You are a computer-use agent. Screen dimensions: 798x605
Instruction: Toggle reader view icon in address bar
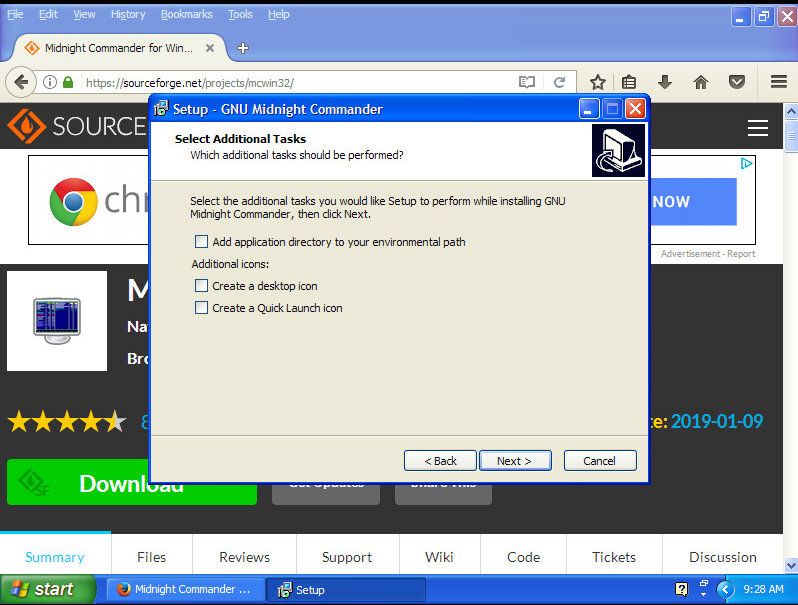pos(527,82)
